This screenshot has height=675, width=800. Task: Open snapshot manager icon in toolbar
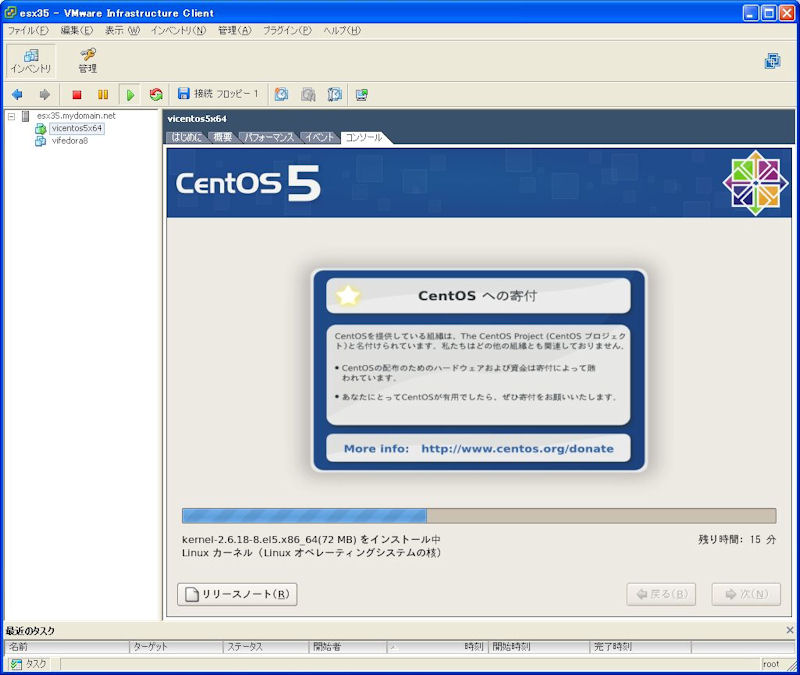(x=334, y=94)
